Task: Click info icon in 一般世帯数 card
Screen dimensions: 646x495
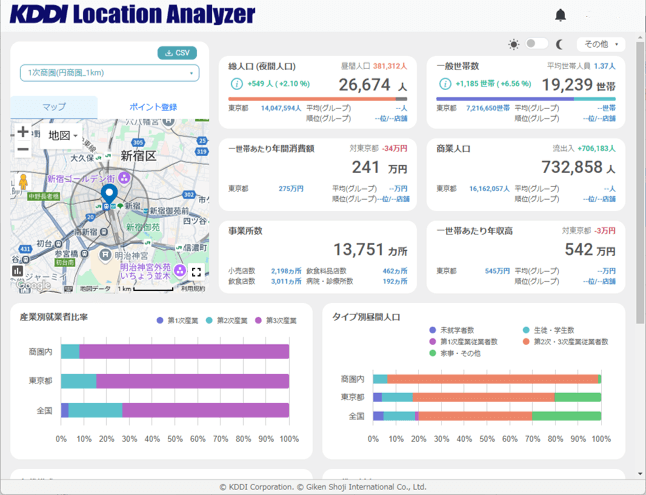Action: [445, 84]
